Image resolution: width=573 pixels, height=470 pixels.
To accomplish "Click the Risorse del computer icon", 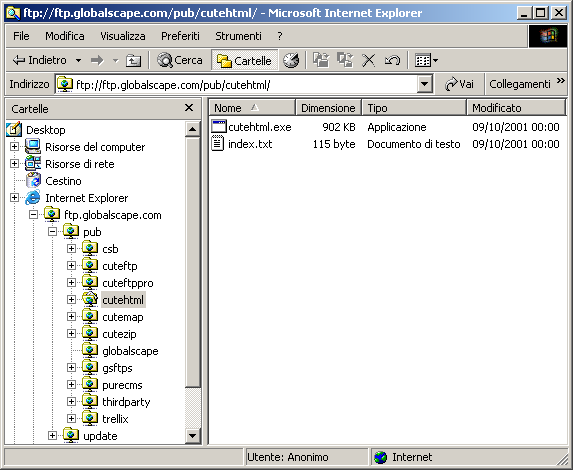I will coord(33,147).
